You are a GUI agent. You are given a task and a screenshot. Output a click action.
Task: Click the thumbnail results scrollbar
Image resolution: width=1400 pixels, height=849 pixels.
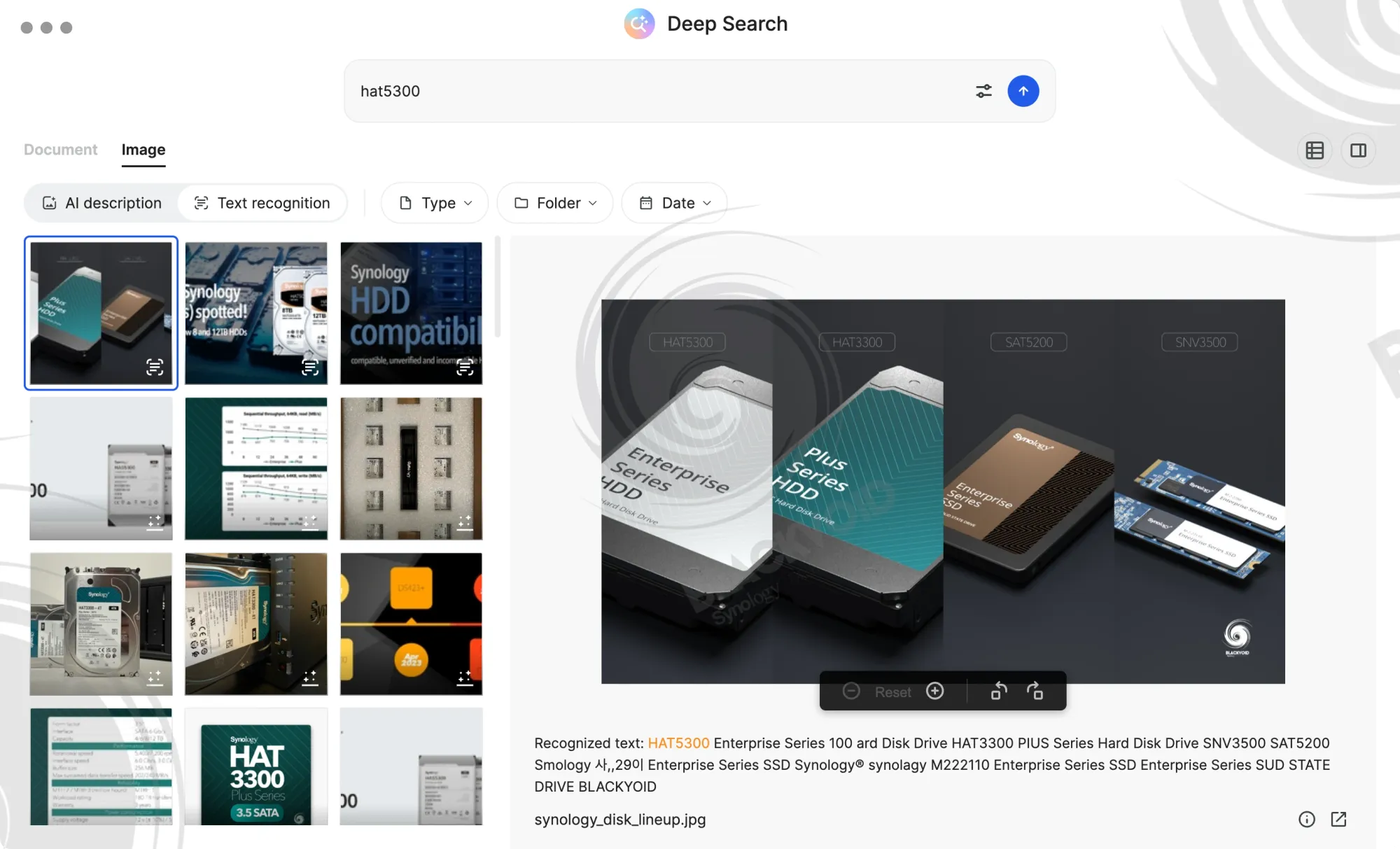pos(498,287)
